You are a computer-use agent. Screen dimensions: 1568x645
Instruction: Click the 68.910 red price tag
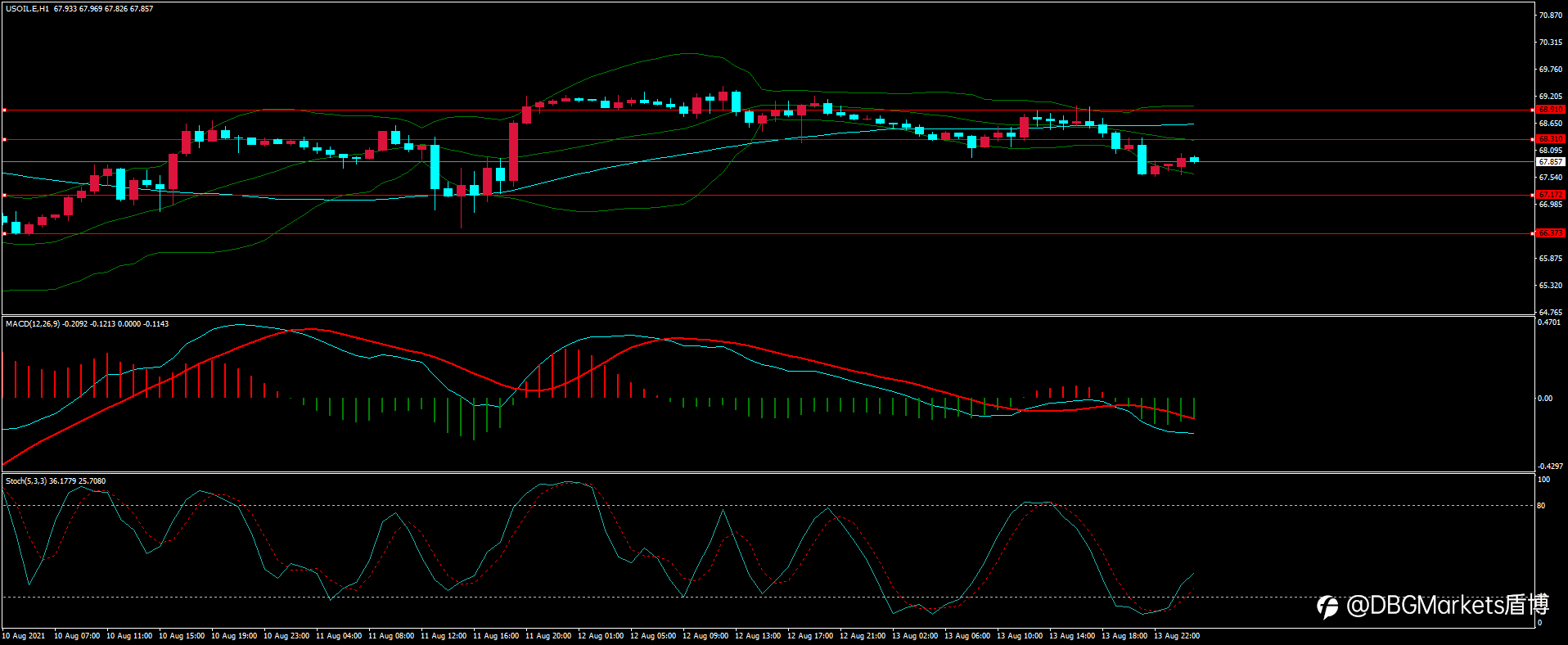pos(1551,110)
